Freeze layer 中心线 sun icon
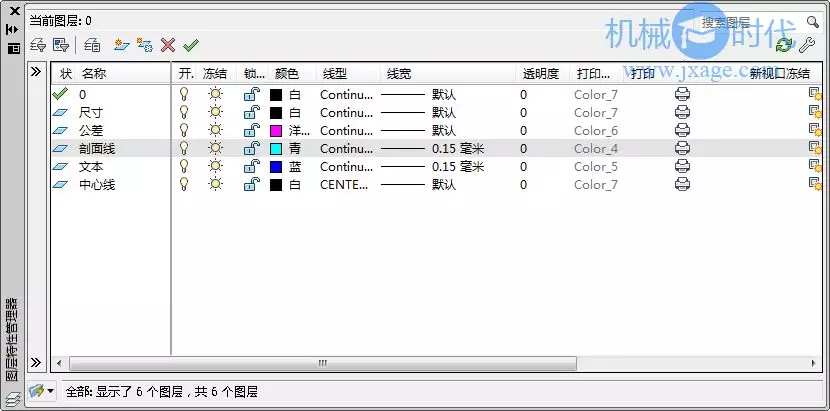 pyautogui.click(x=215, y=185)
